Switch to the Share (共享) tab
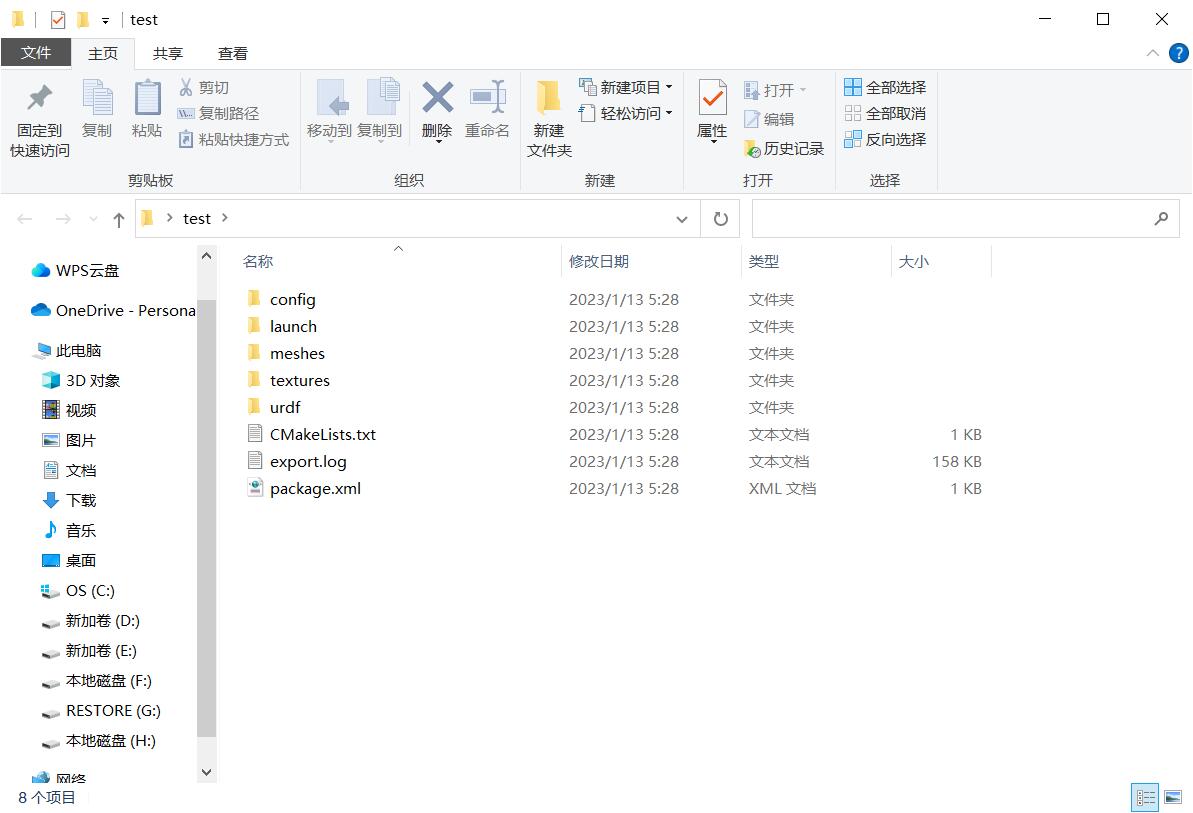The image size is (1193, 813). [x=167, y=54]
